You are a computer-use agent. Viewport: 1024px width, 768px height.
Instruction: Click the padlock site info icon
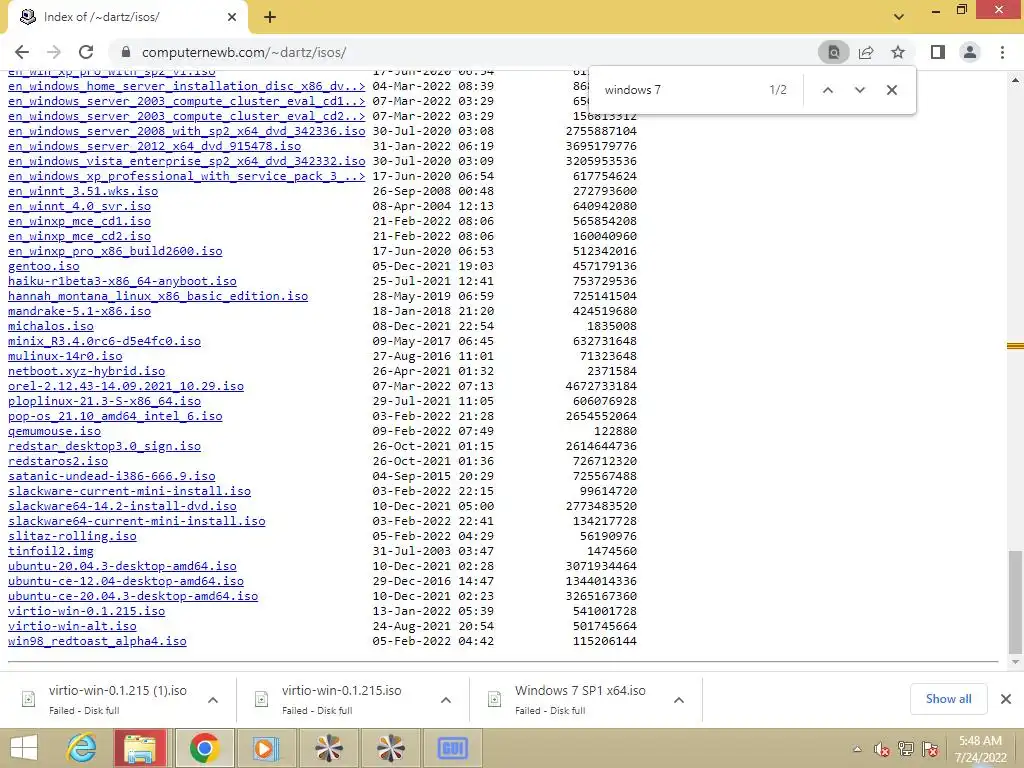(x=127, y=52)
